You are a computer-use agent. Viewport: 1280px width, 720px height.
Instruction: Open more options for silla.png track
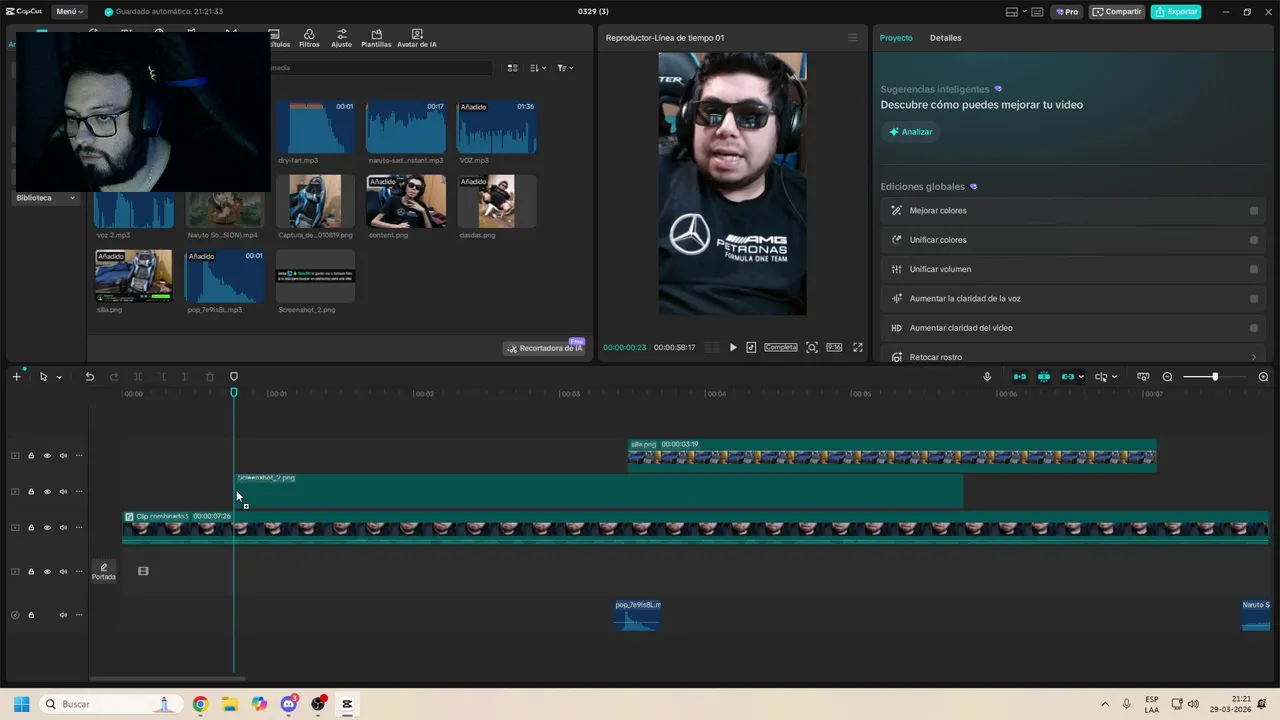click(79, 456)
